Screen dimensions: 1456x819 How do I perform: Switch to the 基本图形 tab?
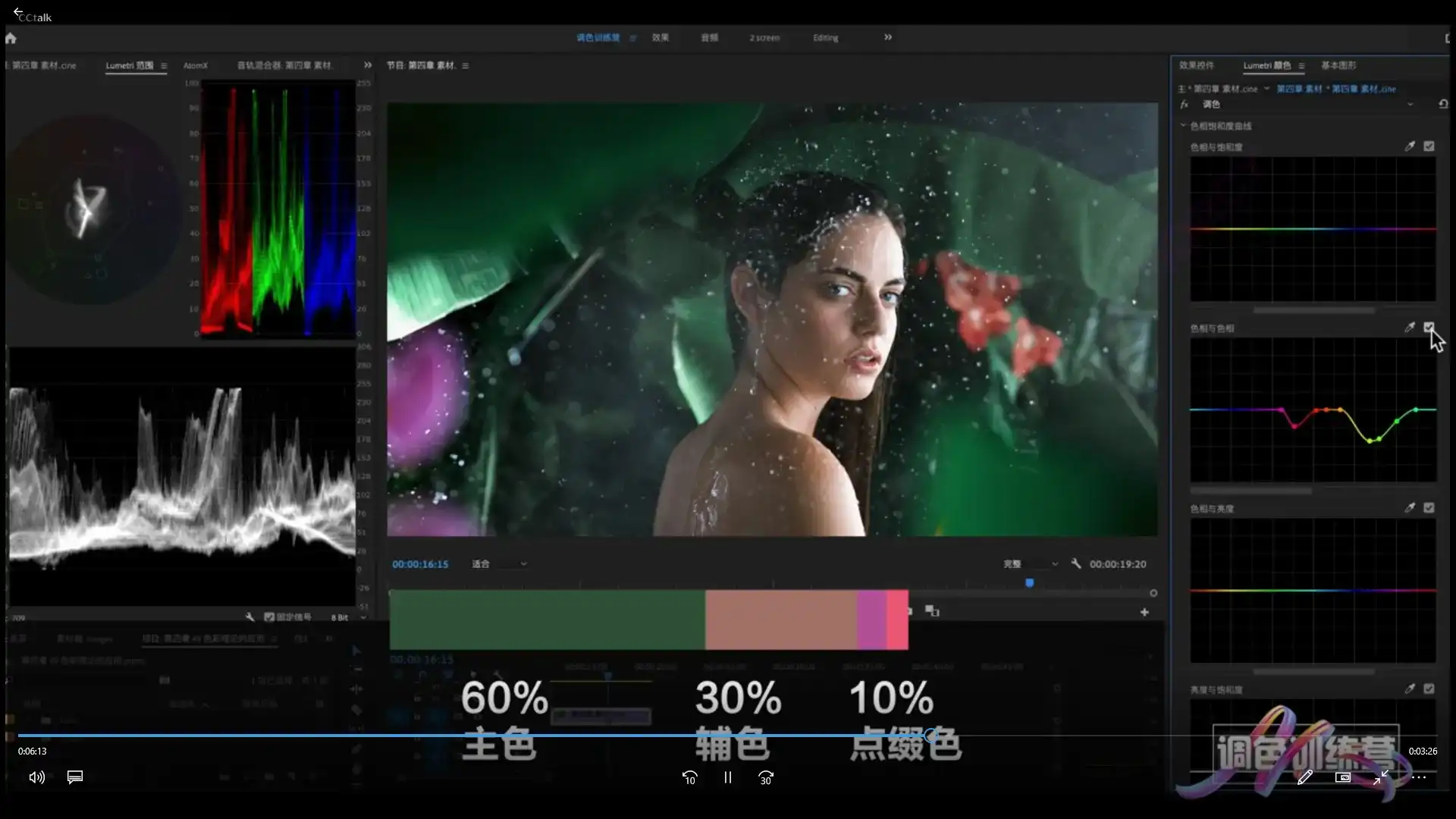[x=1338, y=65]
